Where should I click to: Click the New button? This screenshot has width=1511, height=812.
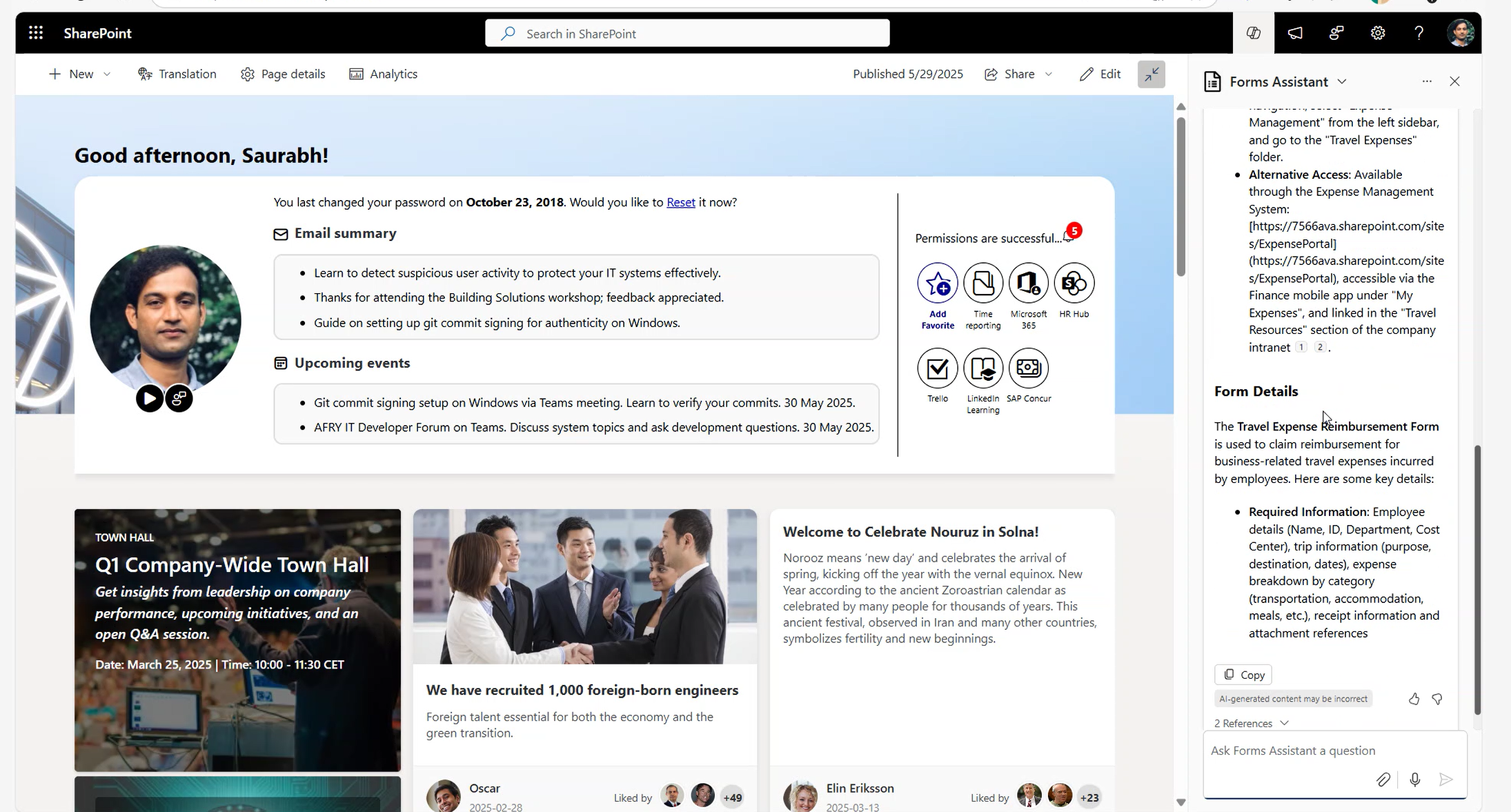click(71, 74)
